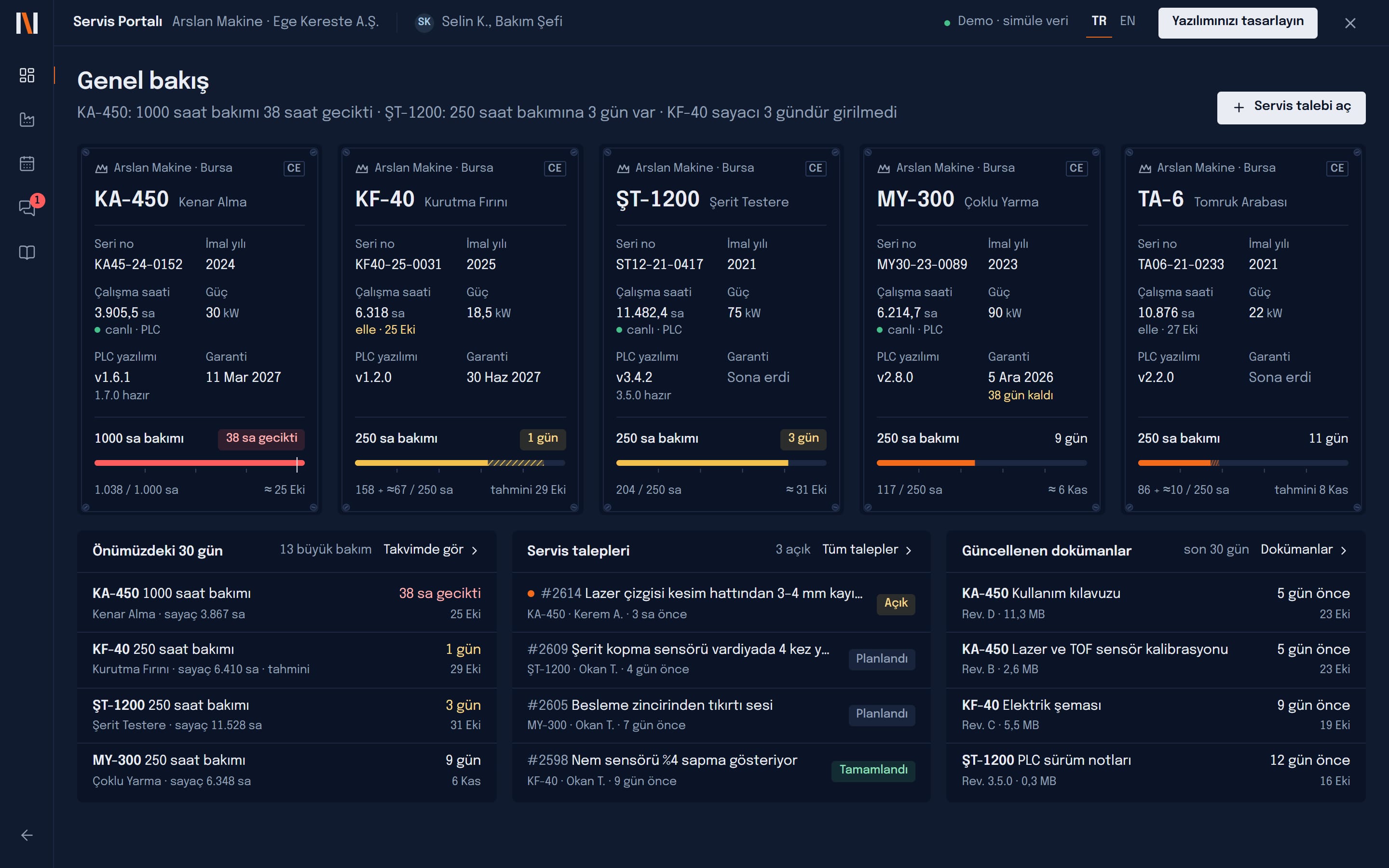Switch language to EN

(x=1127, y=21)
